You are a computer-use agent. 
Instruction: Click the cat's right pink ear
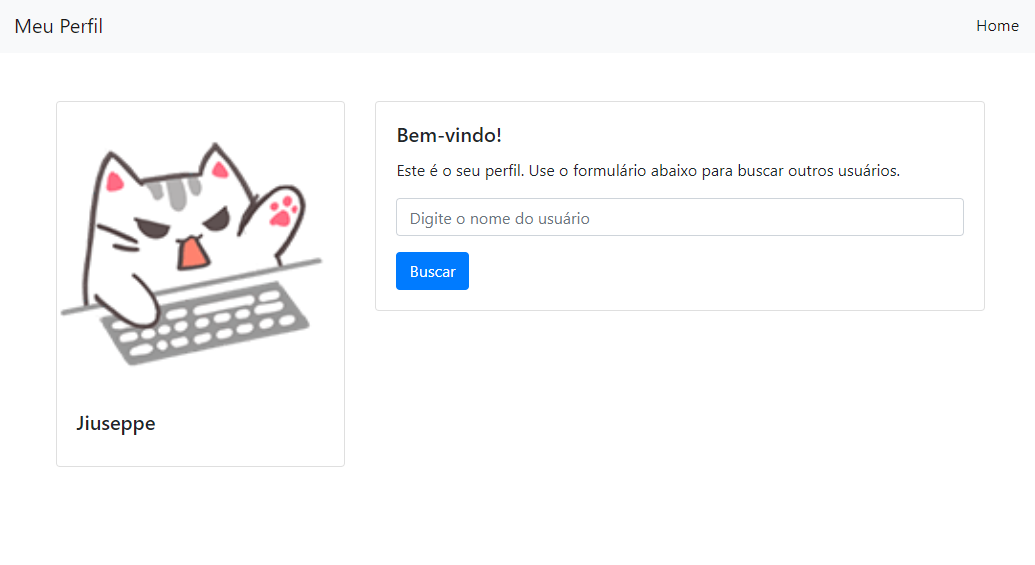click(x=220, y=170)
